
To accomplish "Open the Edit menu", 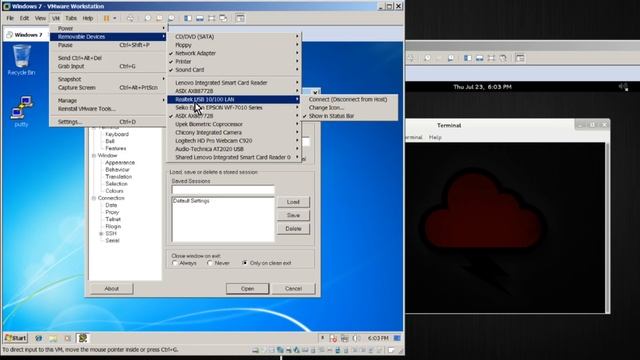I will point(24,18).
